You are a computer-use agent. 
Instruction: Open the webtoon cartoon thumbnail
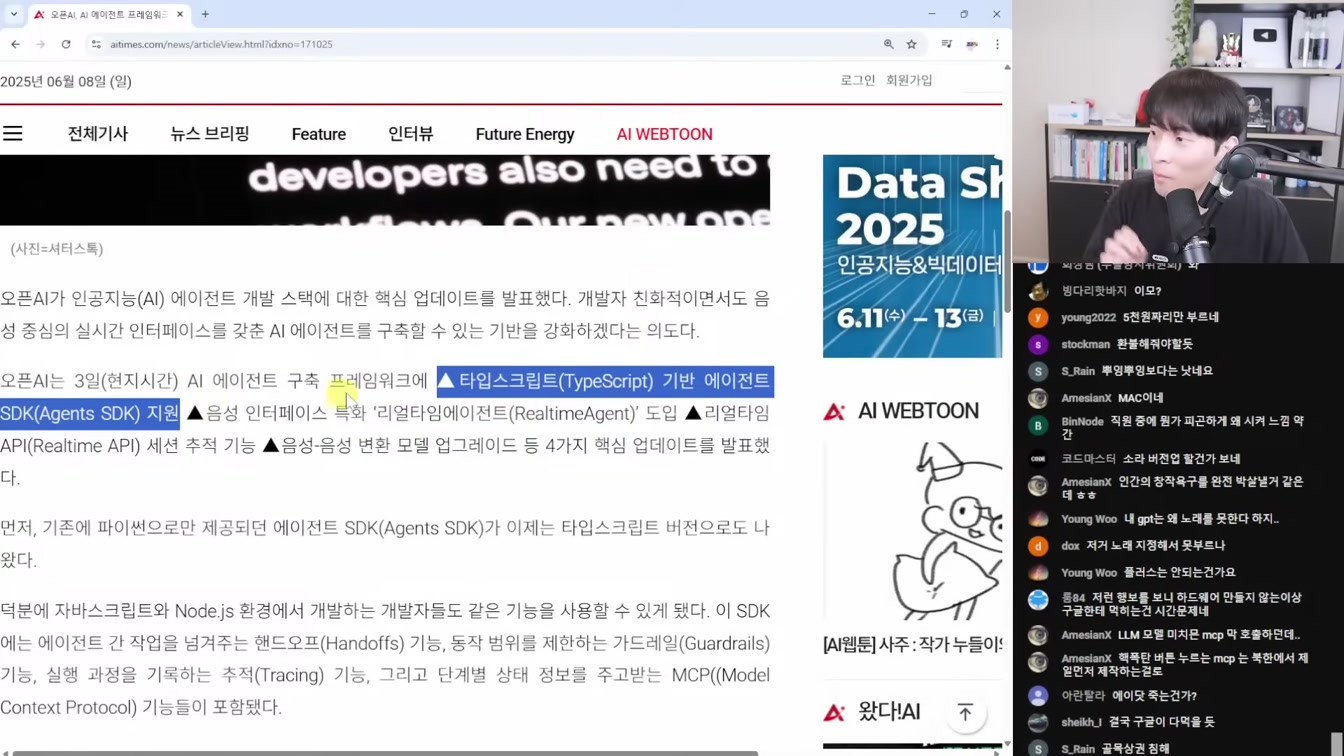912,531
